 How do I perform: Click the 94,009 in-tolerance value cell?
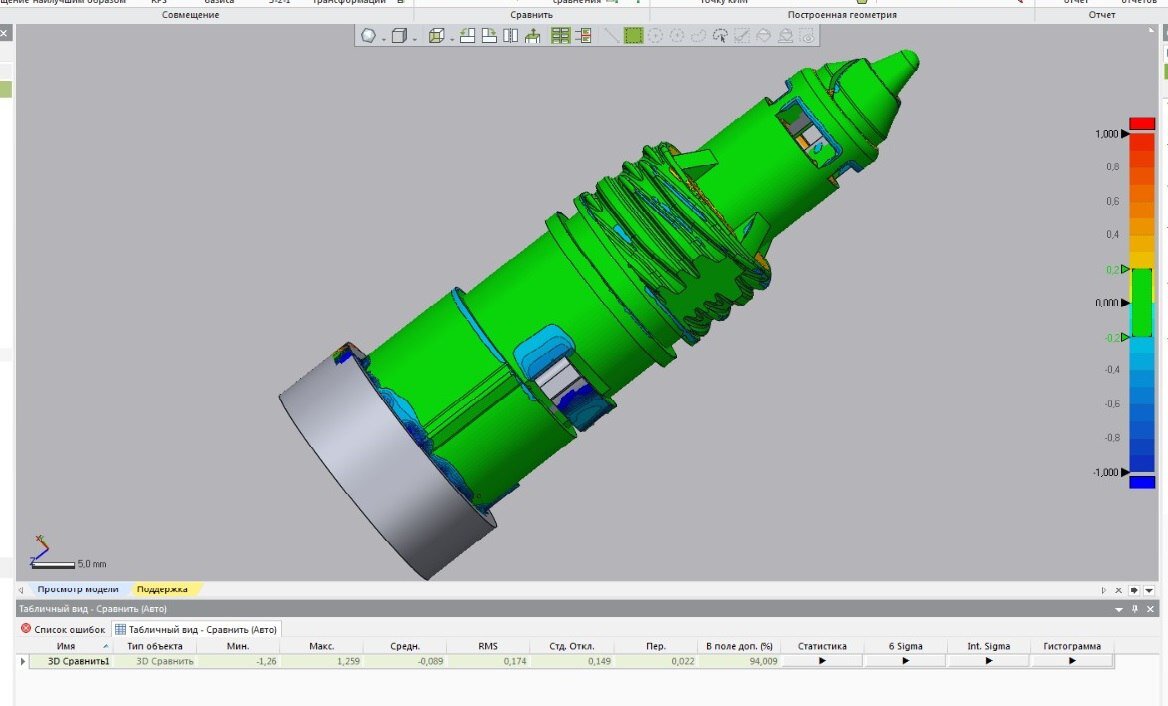[x=739, y=661]
